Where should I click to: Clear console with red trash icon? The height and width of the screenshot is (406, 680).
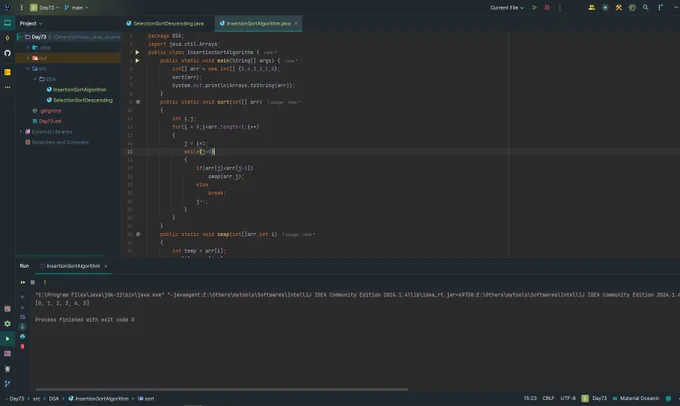click(x=23, y=347)
